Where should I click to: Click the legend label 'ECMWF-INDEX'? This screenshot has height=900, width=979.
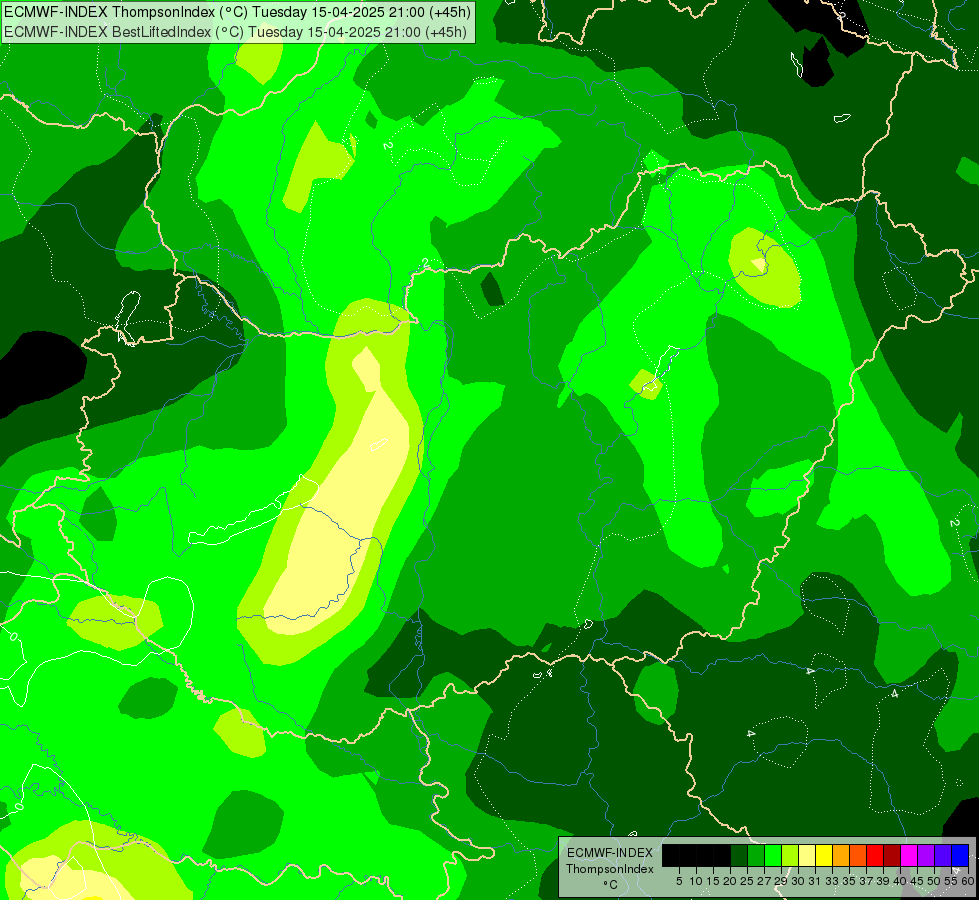610,853
